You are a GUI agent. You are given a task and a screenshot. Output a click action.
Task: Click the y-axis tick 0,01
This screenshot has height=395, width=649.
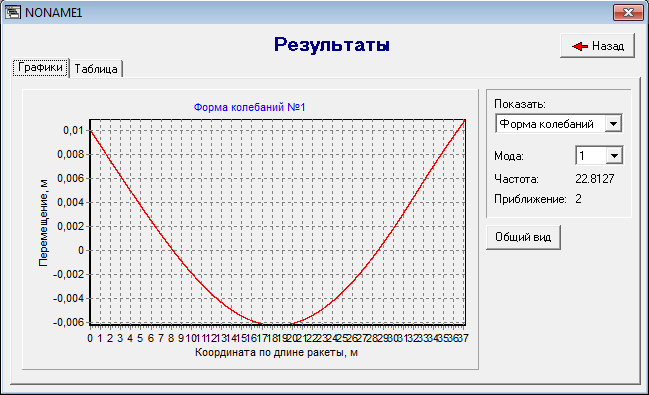(73, 130)
